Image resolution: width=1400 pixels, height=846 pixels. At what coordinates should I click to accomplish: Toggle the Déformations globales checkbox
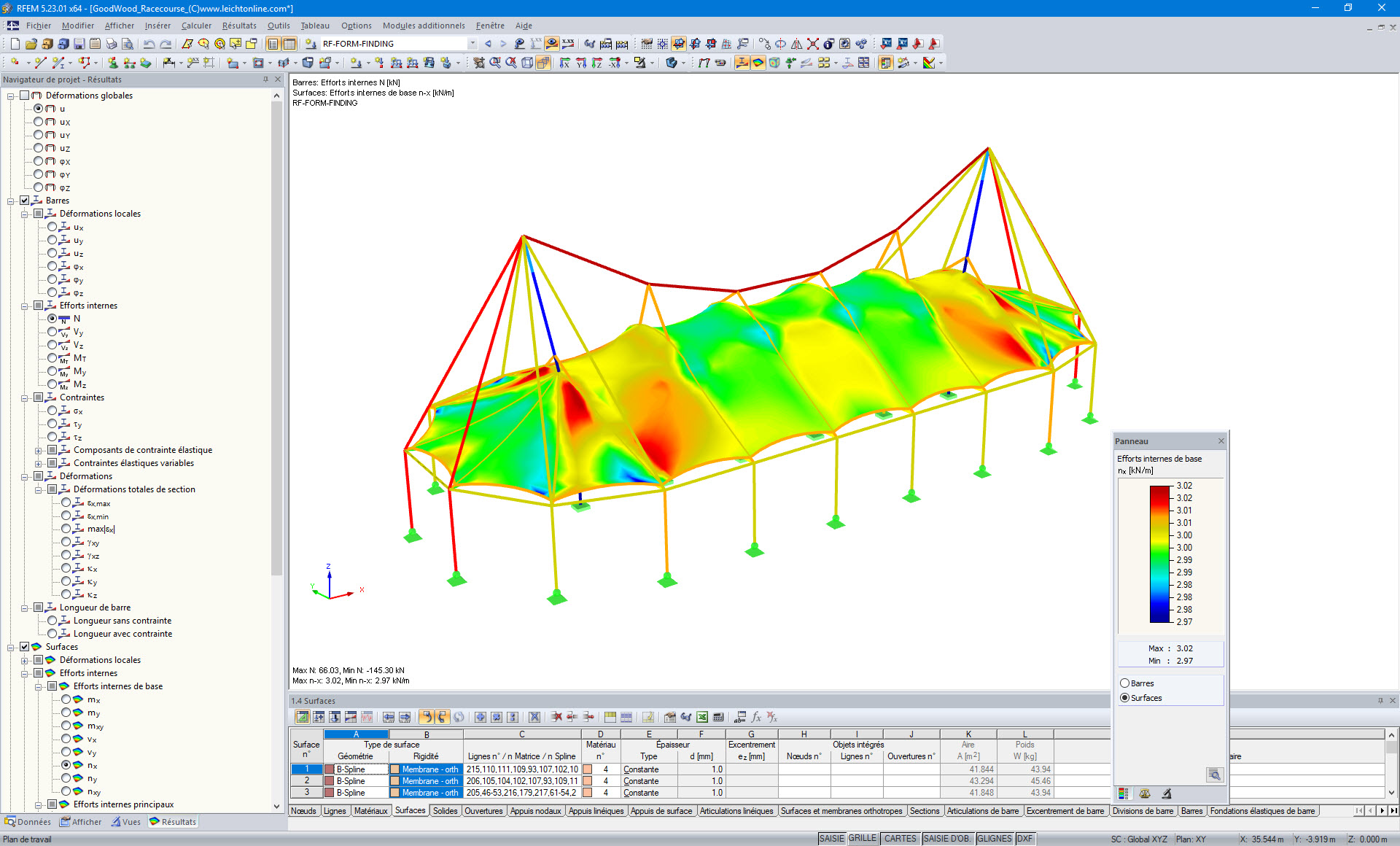coord(24,96)
